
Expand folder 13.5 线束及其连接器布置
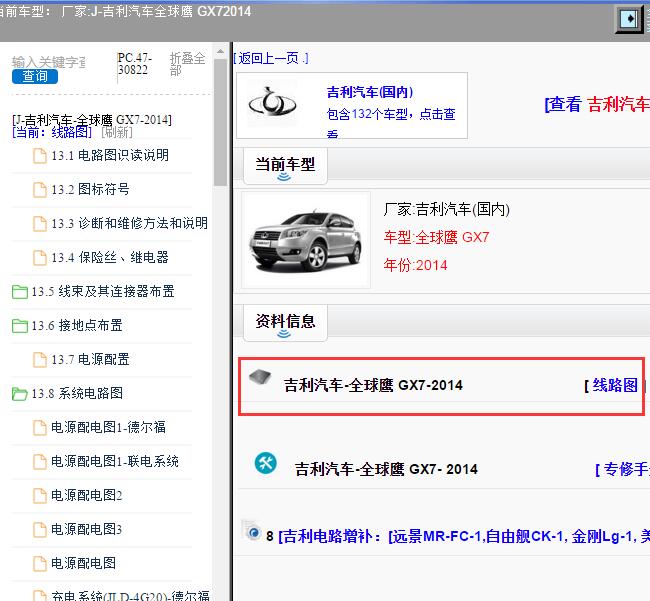coord(103,291)
